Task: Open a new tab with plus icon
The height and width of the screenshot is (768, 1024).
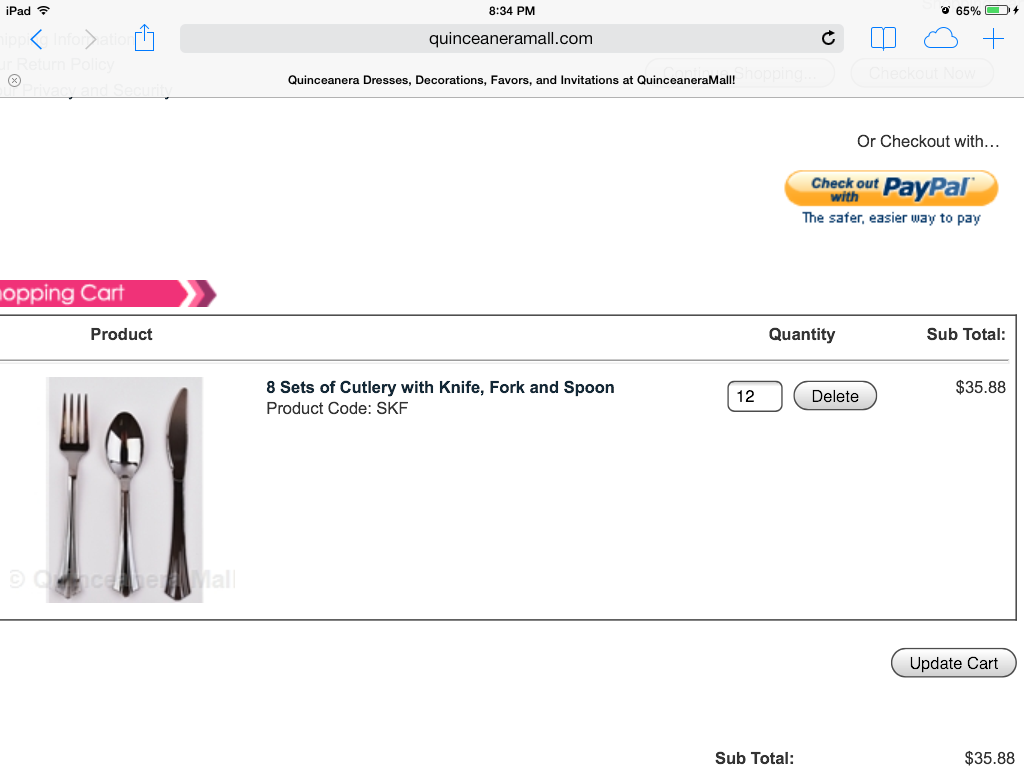Action: pos(993,39)
